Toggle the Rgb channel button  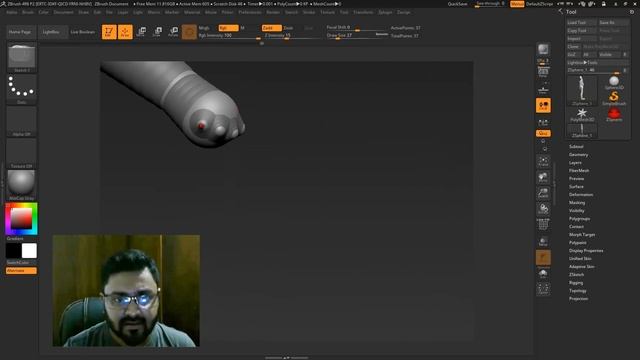coord(229,28)
